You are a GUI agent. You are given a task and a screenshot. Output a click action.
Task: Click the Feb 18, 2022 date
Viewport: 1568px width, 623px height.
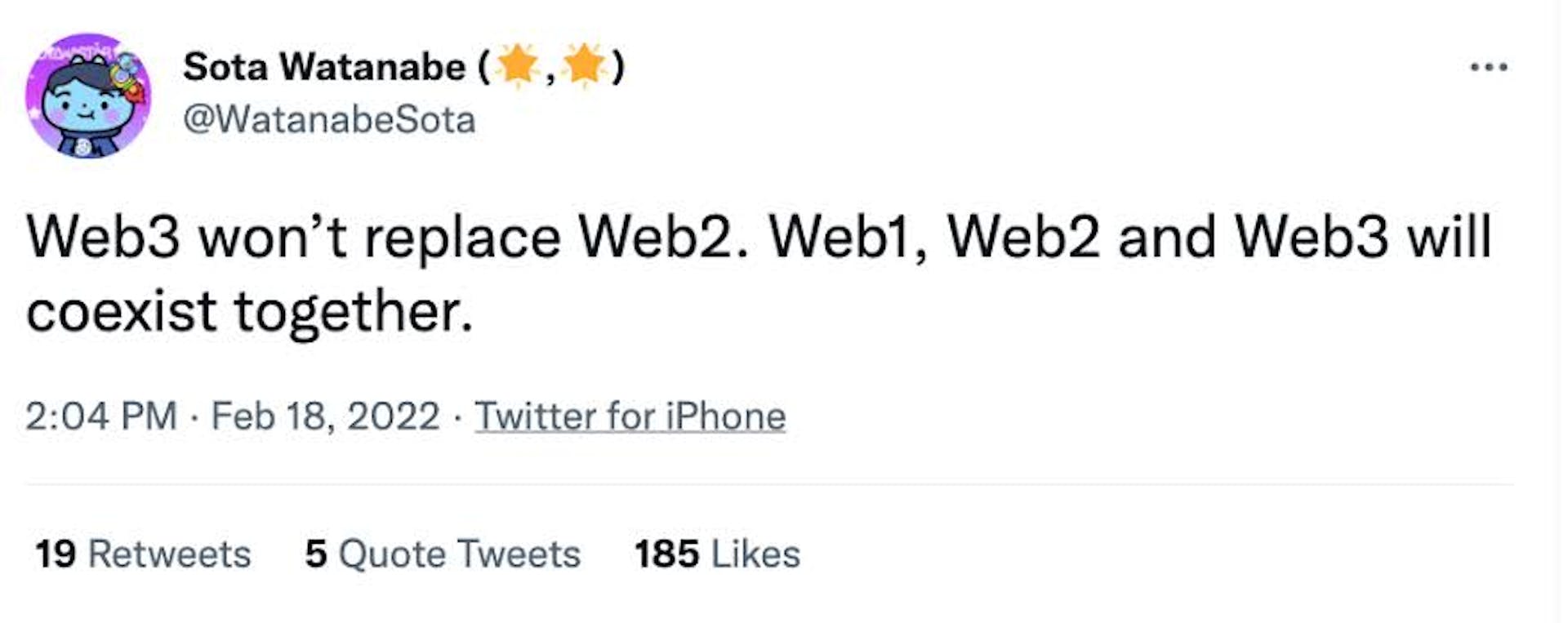325,416
